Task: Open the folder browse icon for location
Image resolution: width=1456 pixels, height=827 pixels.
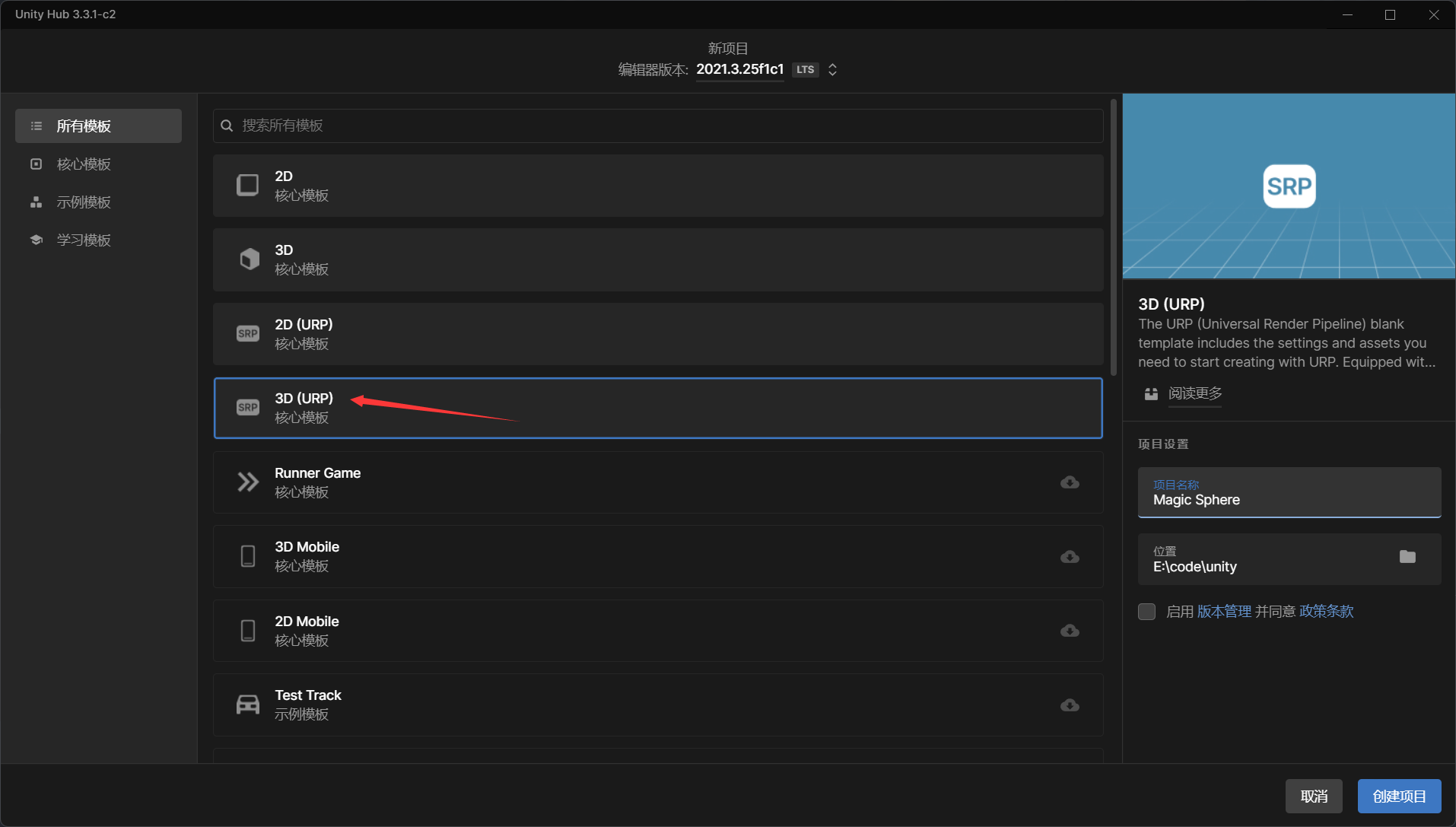Action: (x=1407, y=557)
